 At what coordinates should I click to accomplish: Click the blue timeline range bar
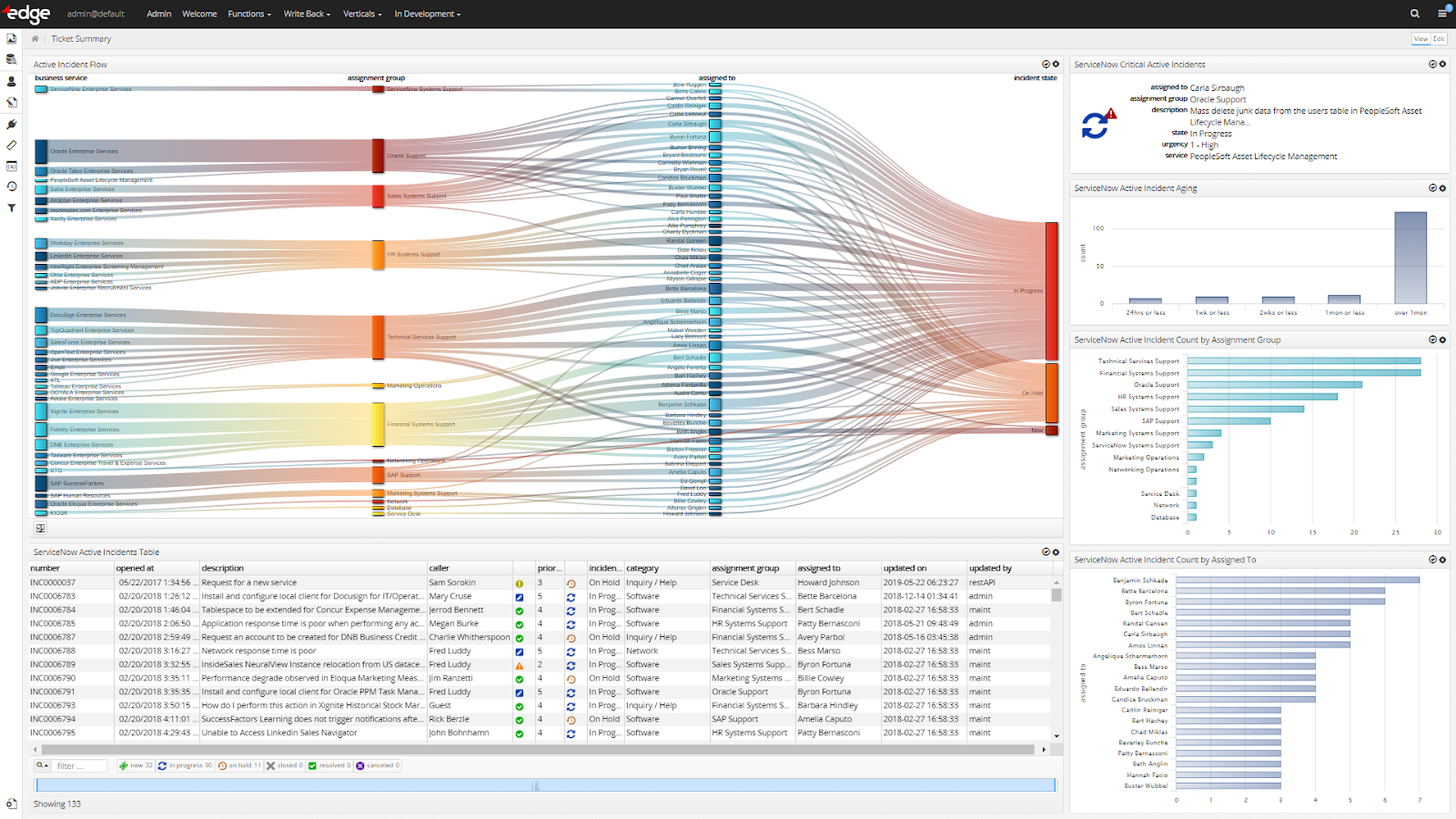[x=545, y=785]
